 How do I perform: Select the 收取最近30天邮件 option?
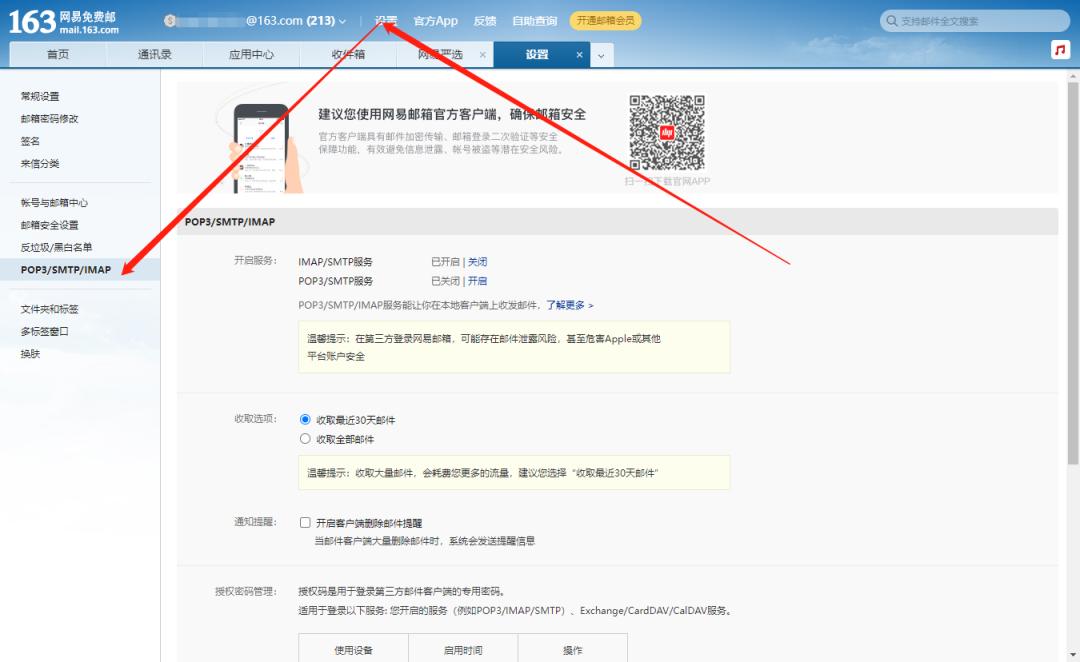[307, 419]
